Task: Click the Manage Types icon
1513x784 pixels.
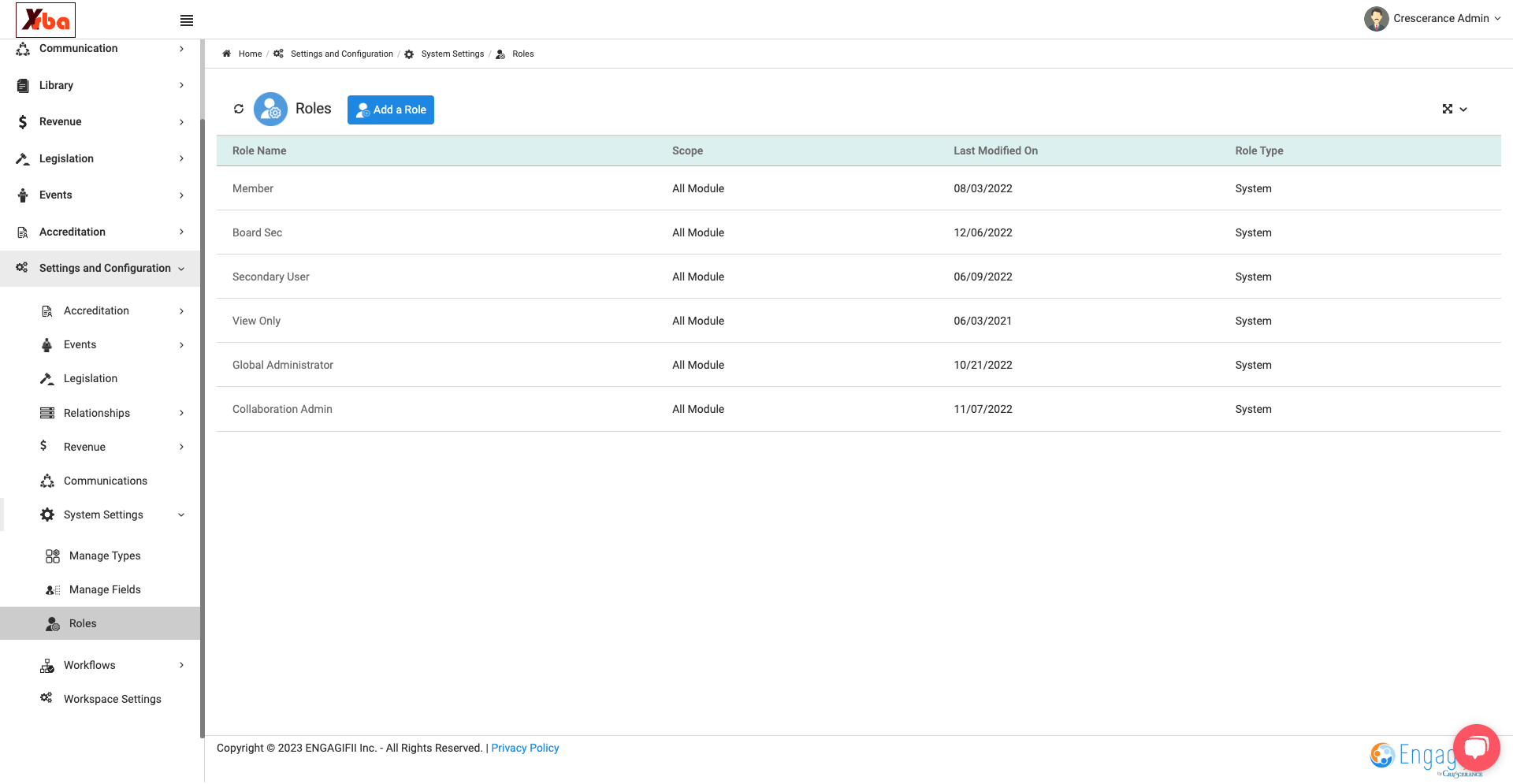Action: coord(53,556)
